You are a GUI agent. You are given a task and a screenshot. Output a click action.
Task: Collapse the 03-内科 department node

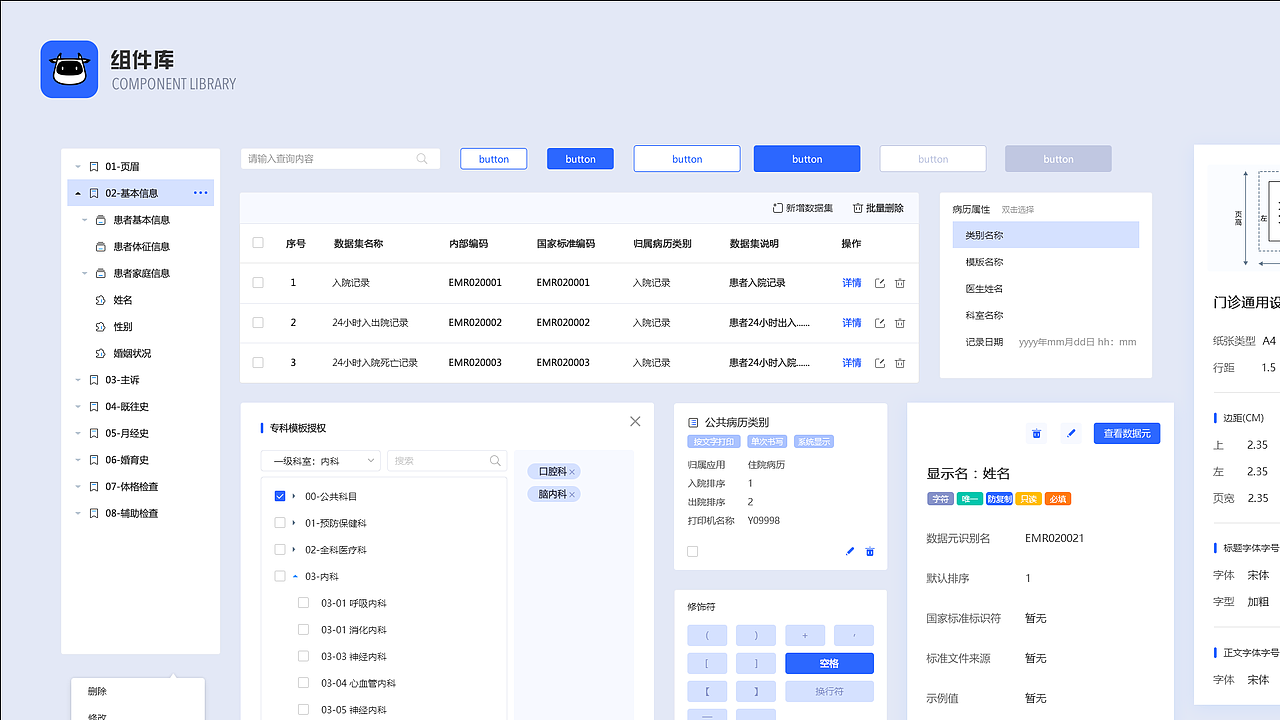coord(295,576)
